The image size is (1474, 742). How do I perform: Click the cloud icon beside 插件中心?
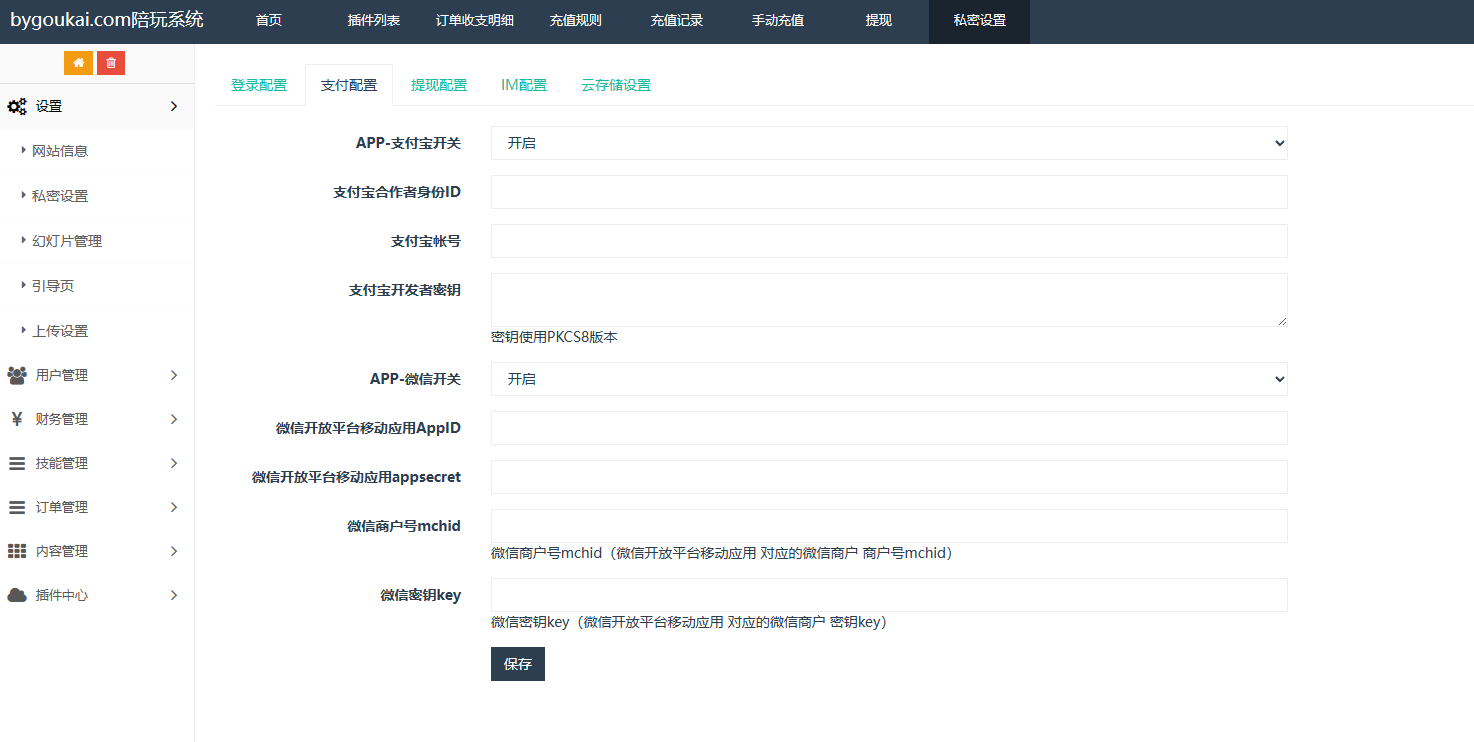(x=17, y=595)
